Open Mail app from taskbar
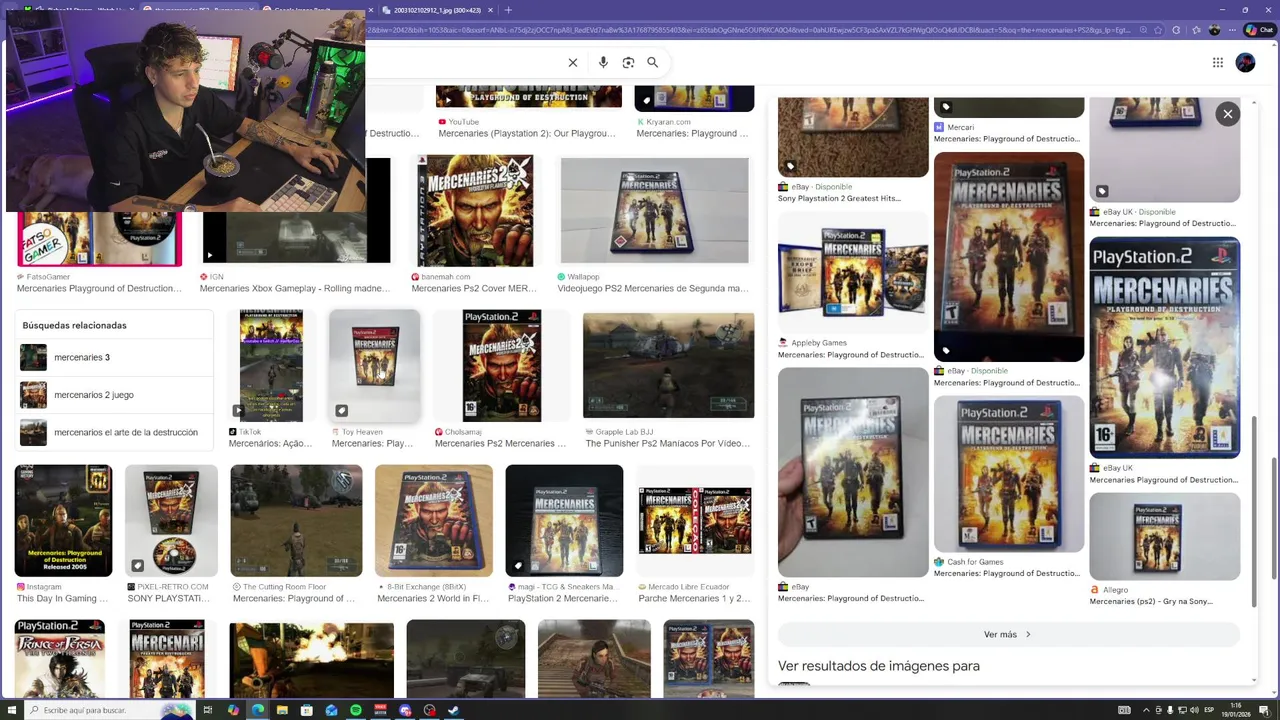The height and width of the screenshot is (720, 1280). 331,710
